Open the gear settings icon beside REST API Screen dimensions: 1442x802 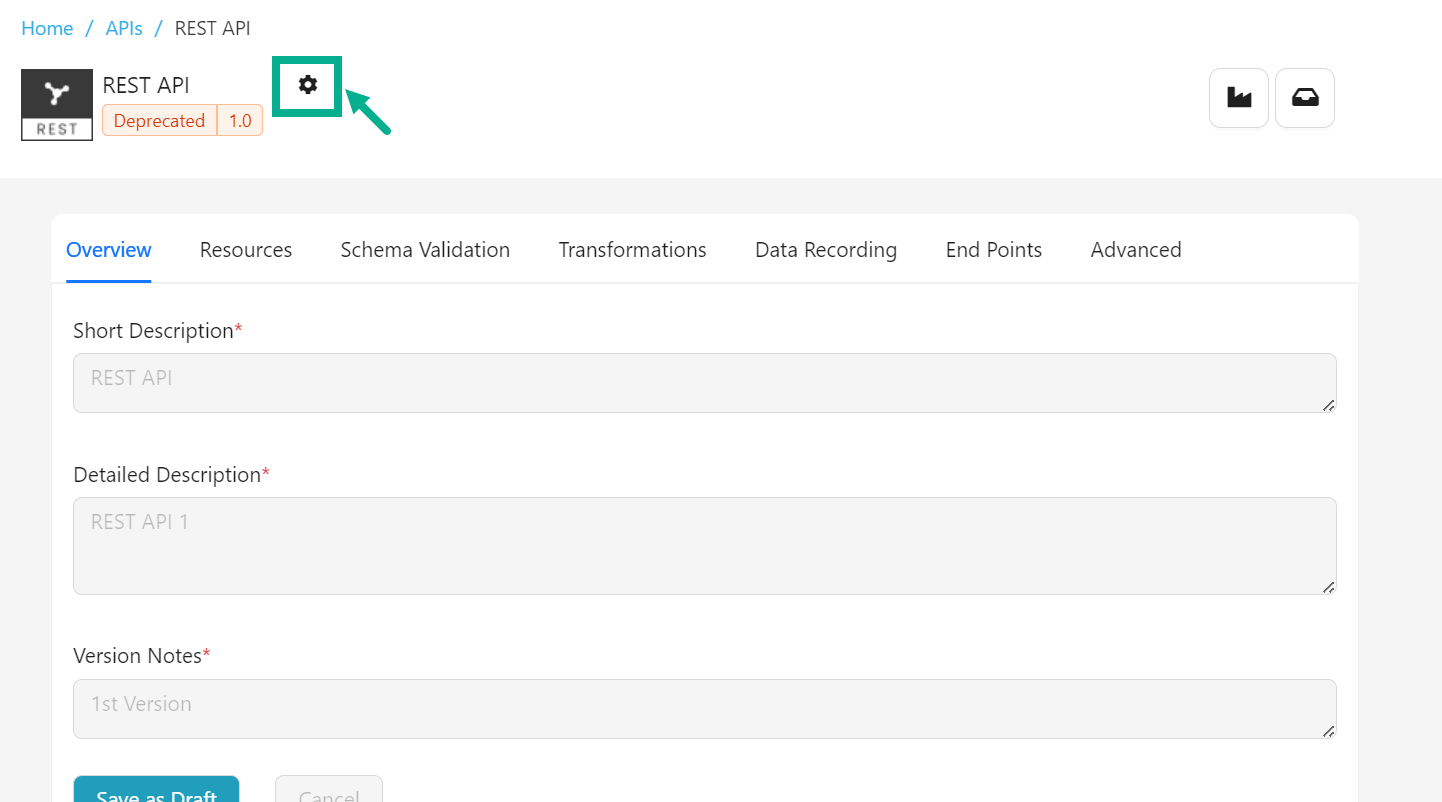(x=308, y=86)
